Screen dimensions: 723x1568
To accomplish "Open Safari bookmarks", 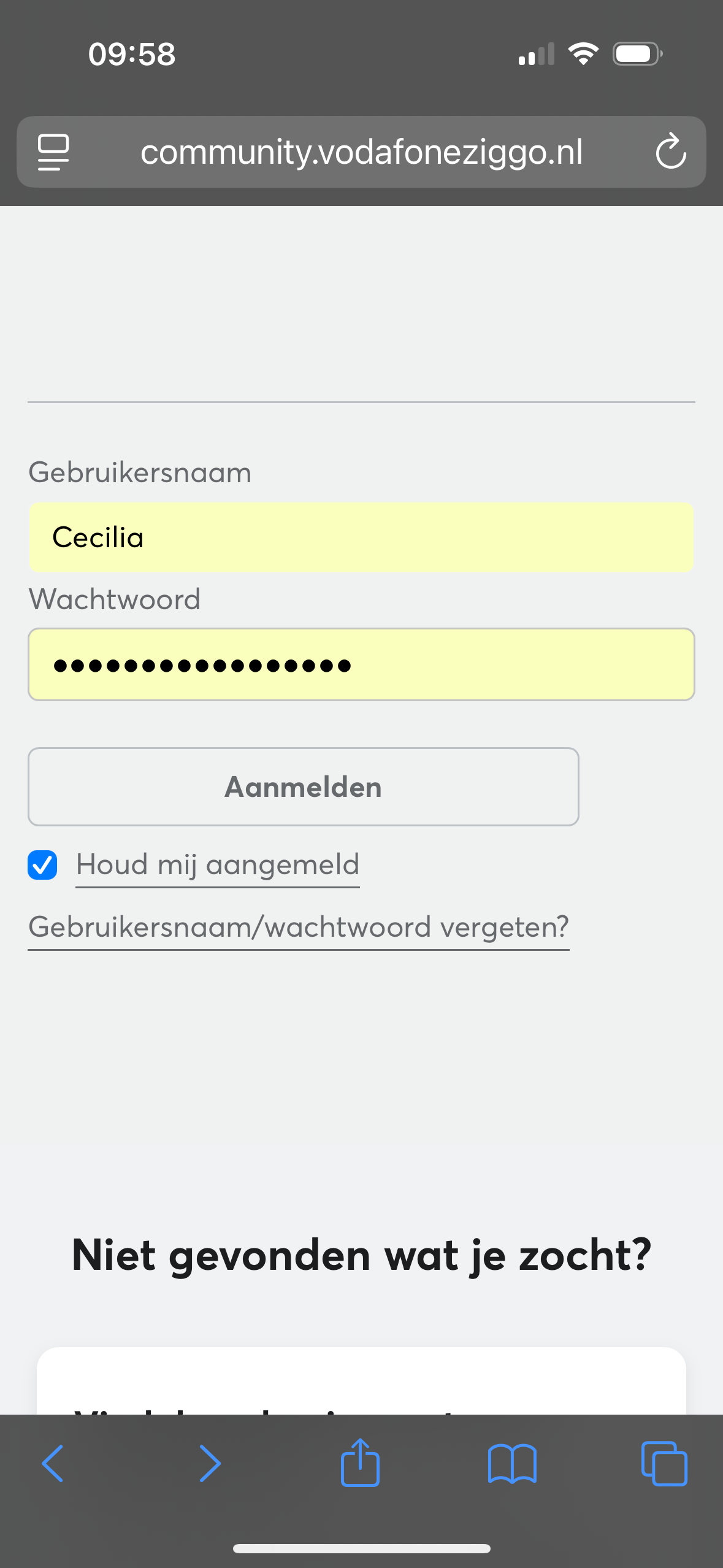I will pos(512,1463).
